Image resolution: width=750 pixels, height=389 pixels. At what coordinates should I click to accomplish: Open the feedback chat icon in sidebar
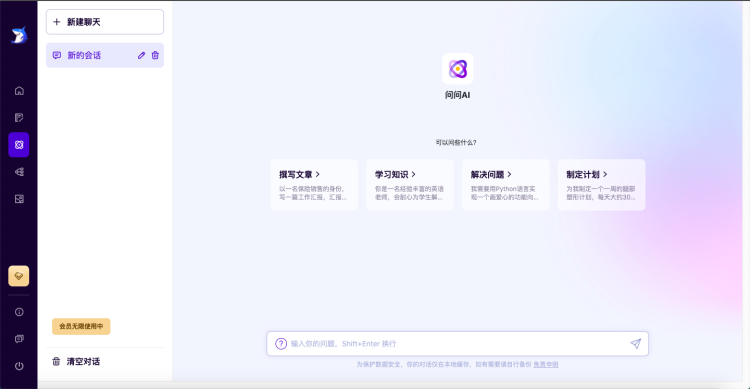tap(19, 339)
